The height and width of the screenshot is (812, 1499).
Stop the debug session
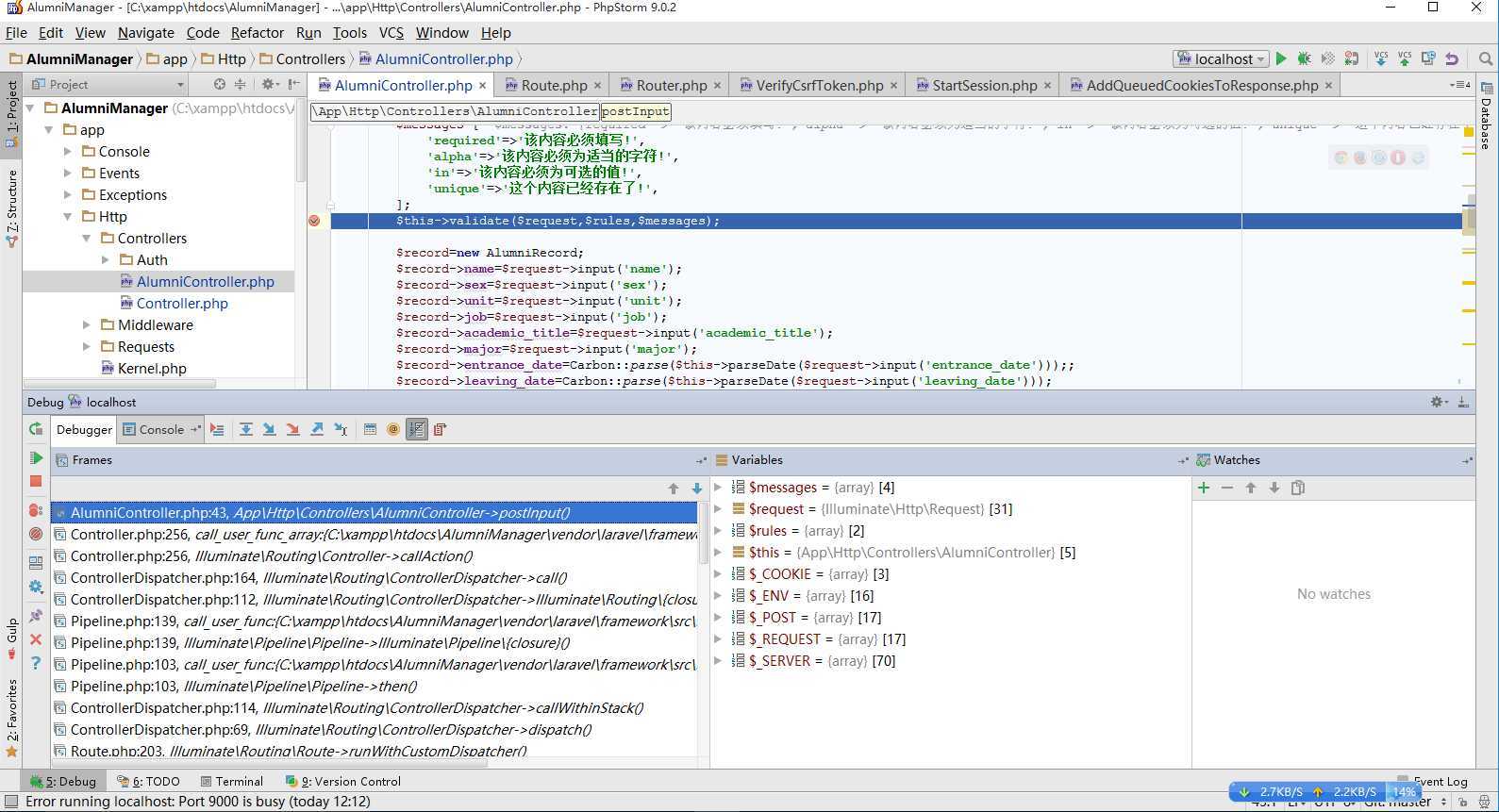36,481
